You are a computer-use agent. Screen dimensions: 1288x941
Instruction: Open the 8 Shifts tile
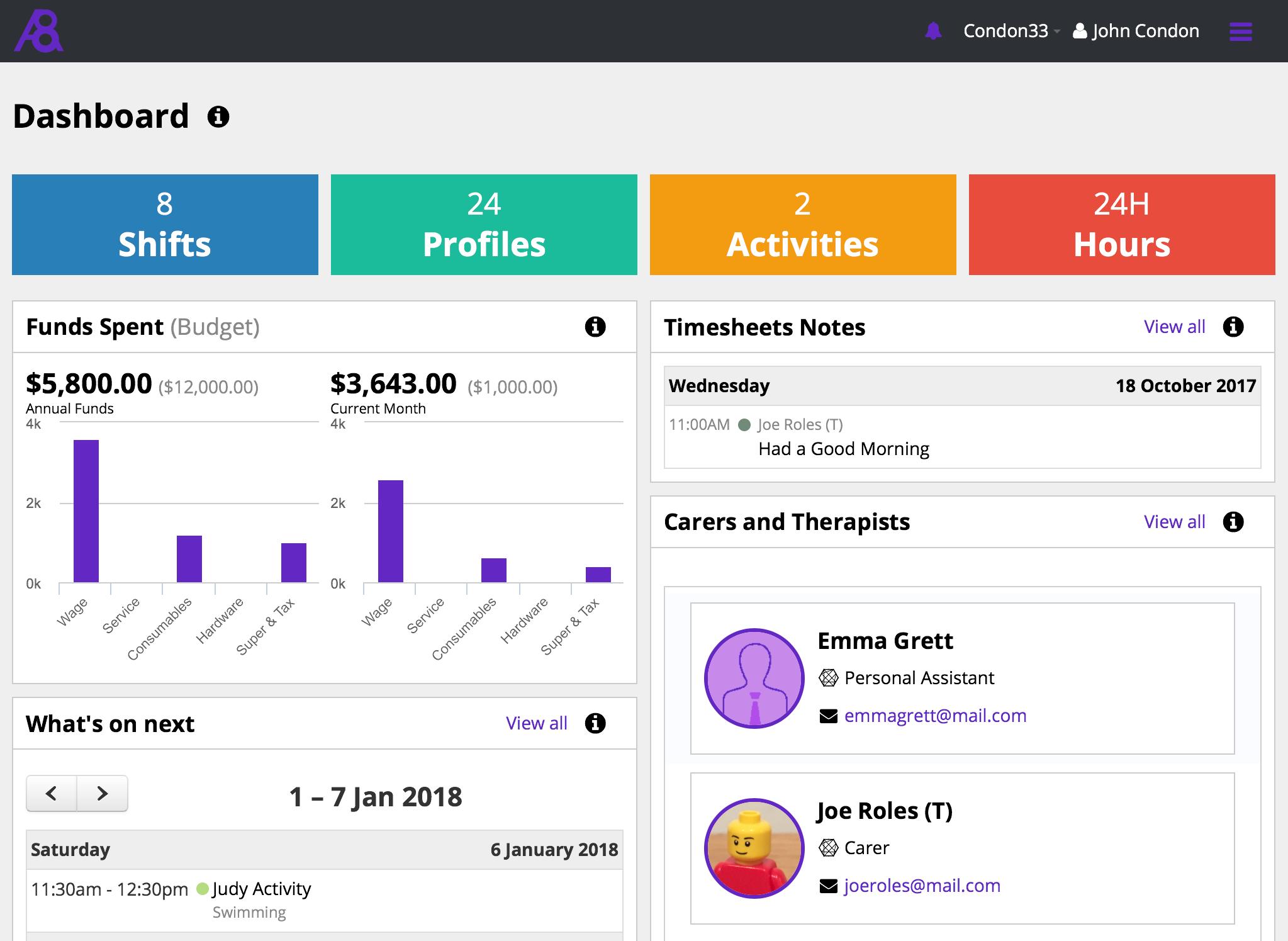[x=165, y=225]
